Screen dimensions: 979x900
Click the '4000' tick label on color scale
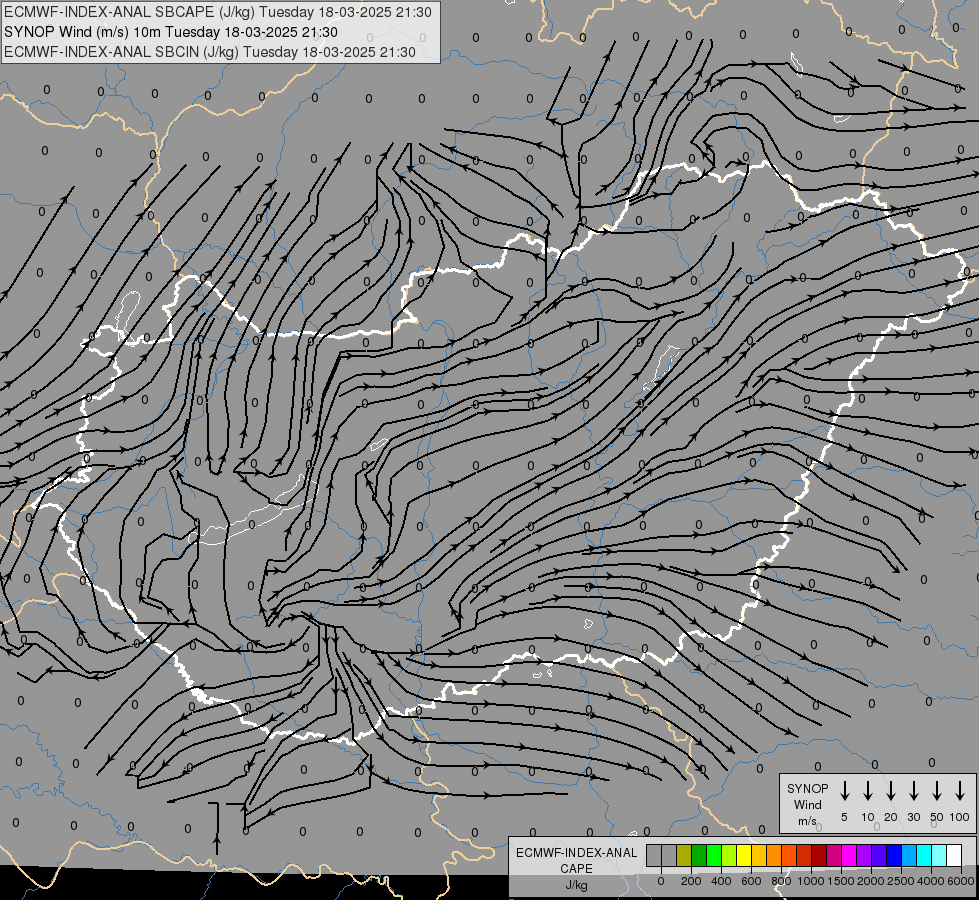click(x=931, y=881)
